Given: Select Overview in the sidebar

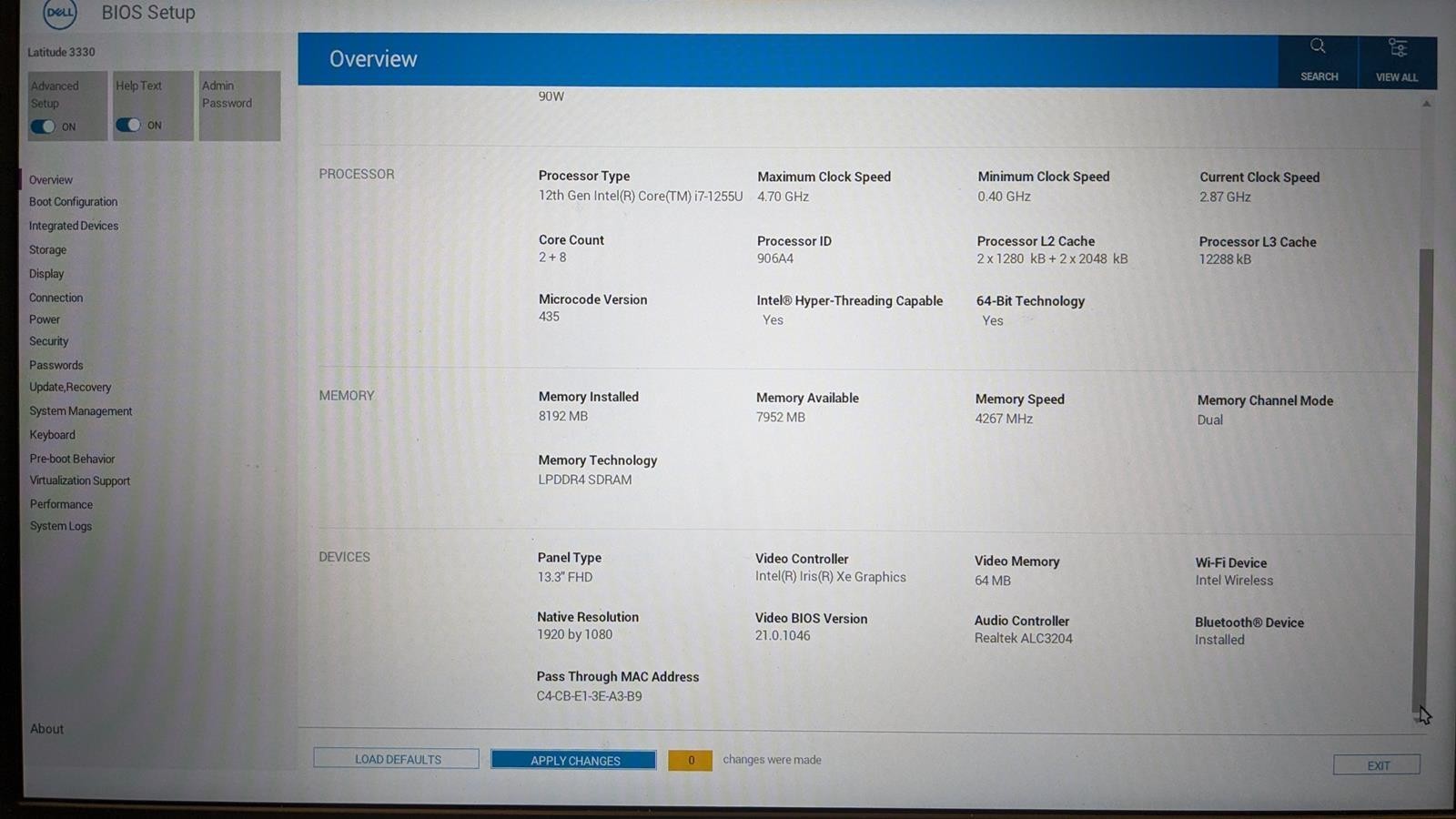Looking at the screenshot, I should (51, 180).
